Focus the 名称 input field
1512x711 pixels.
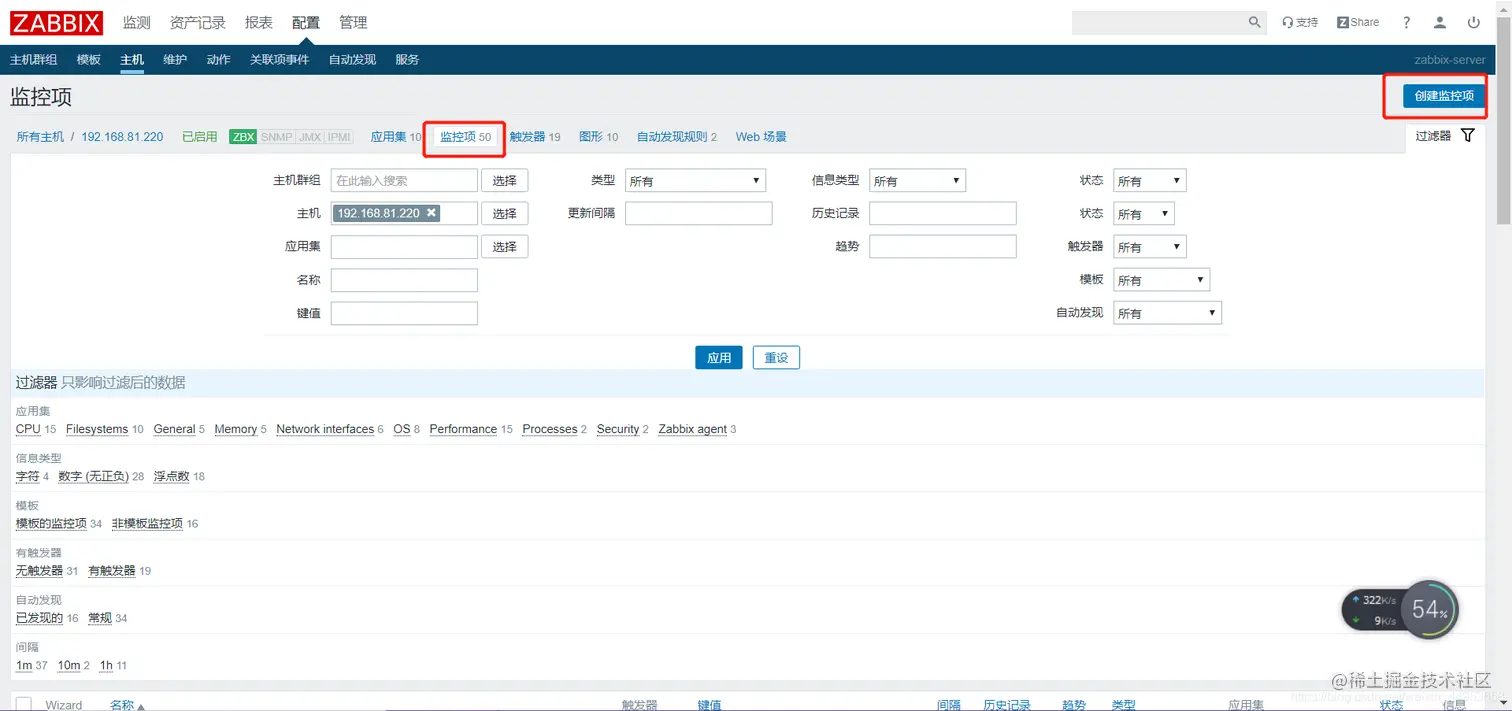point(404,280)
